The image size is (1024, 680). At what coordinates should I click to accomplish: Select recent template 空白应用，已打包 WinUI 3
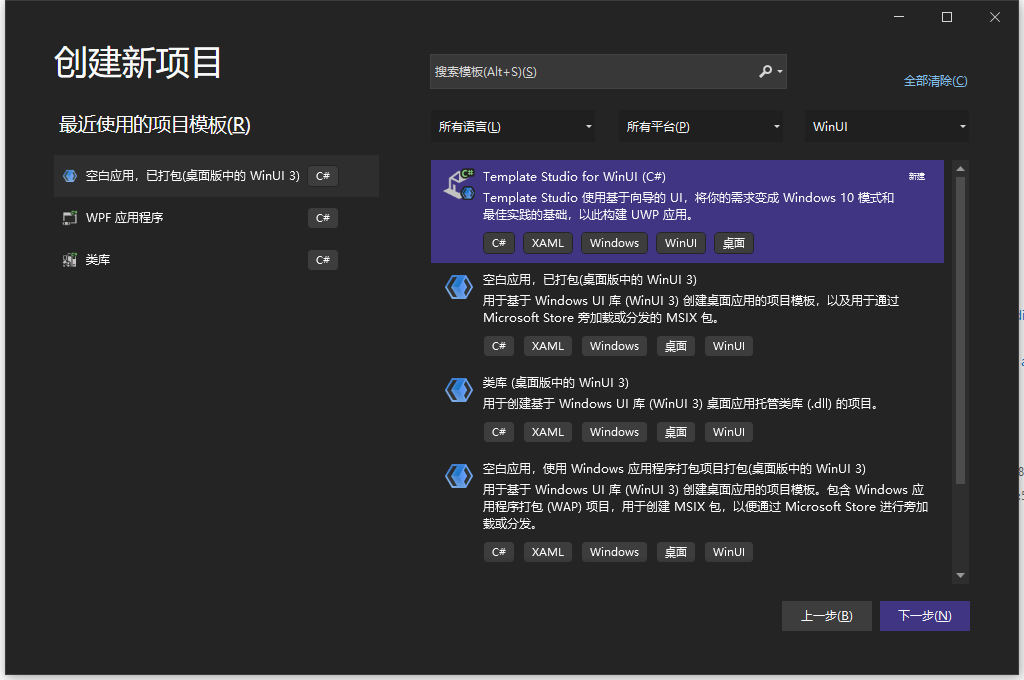click(x=216, y=176)
